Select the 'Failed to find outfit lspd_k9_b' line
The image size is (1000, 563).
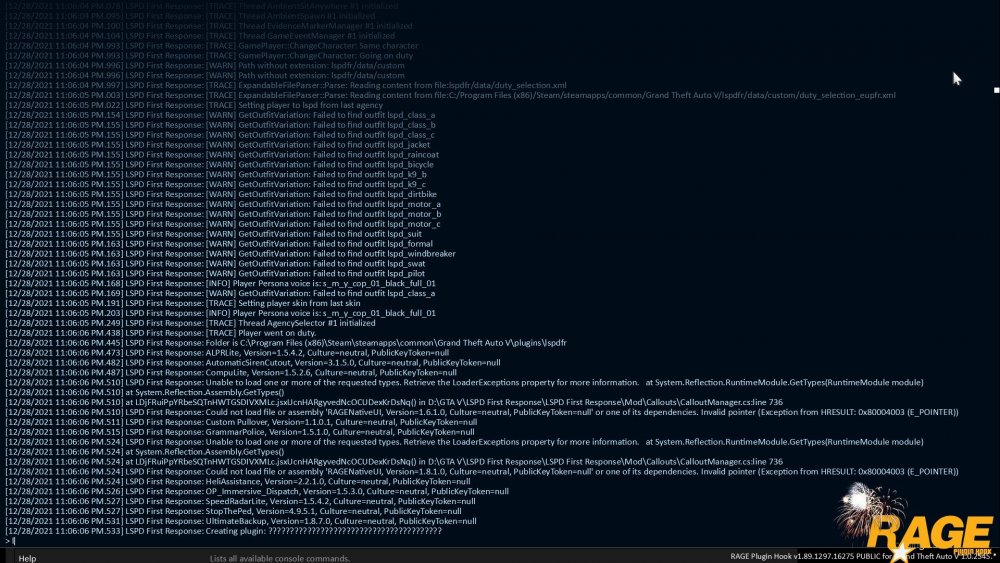(x=216, y=174)
